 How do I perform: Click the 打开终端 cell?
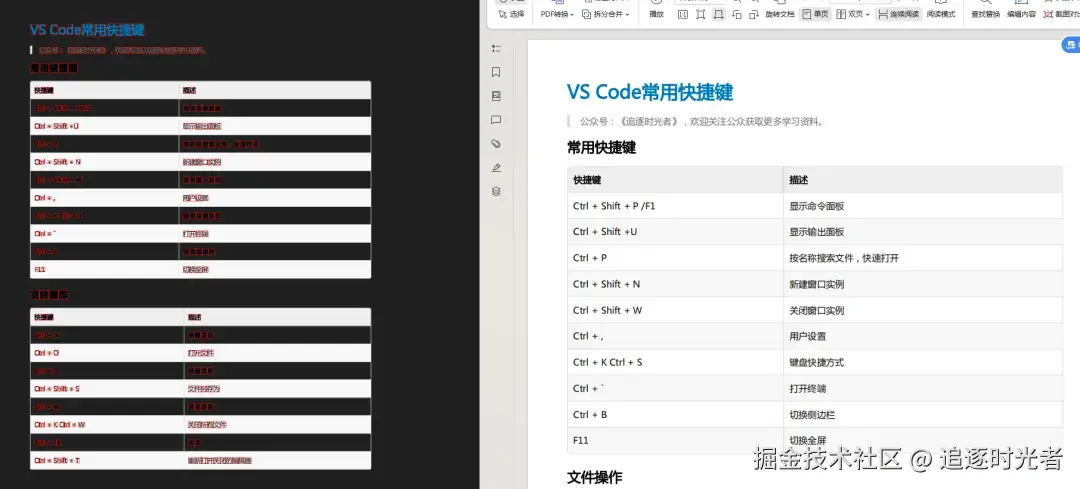pyautogui.click(x=923, y=388)
